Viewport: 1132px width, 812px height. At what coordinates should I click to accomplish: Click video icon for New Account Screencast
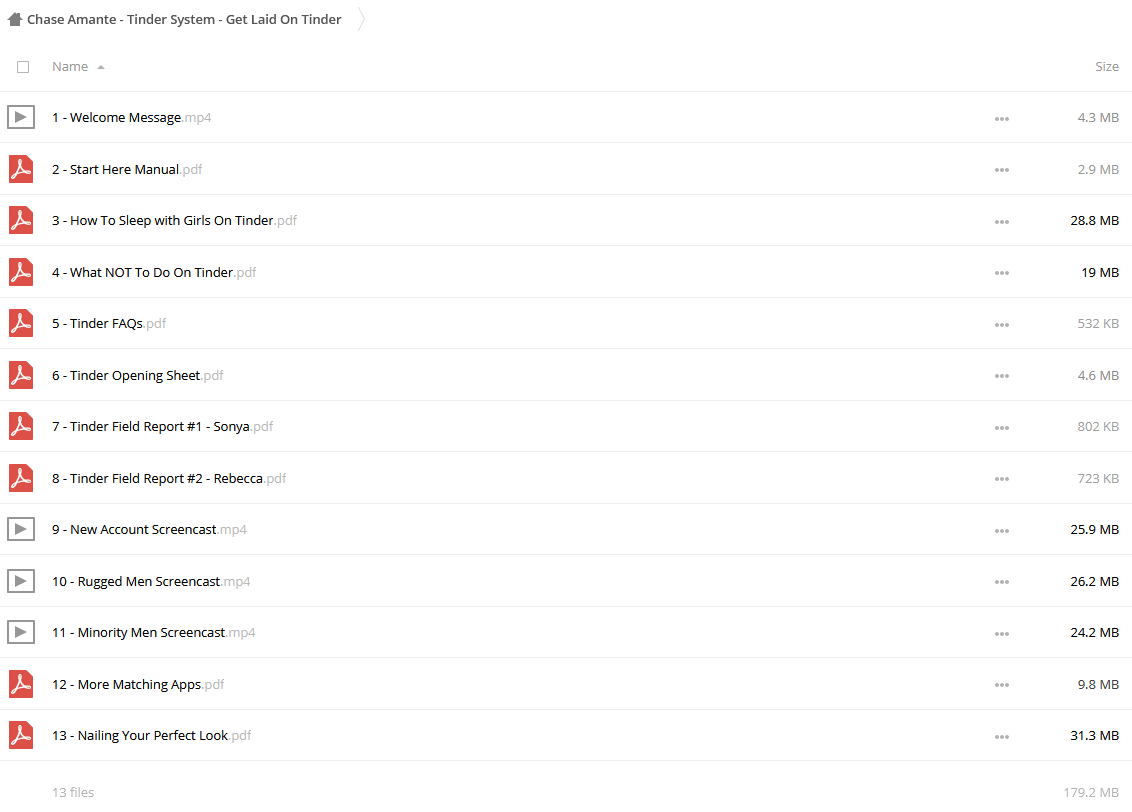(21, 529)
